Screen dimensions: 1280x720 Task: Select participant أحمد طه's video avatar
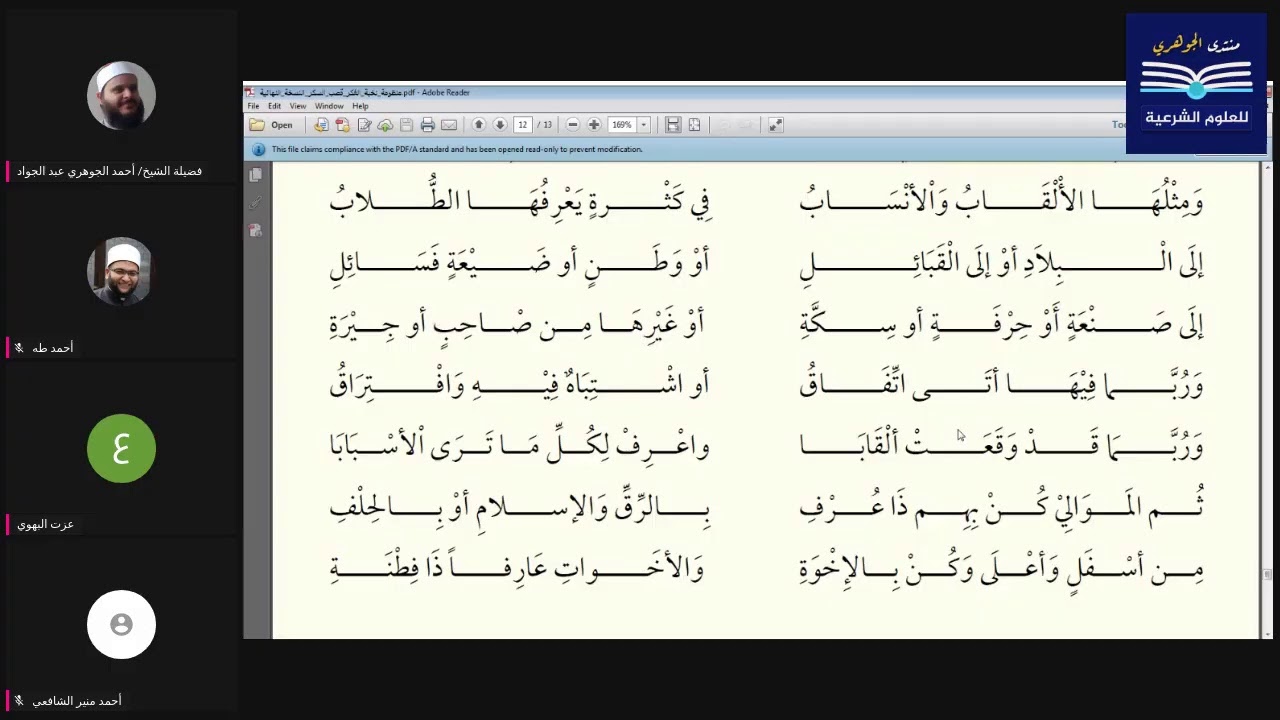121,272
